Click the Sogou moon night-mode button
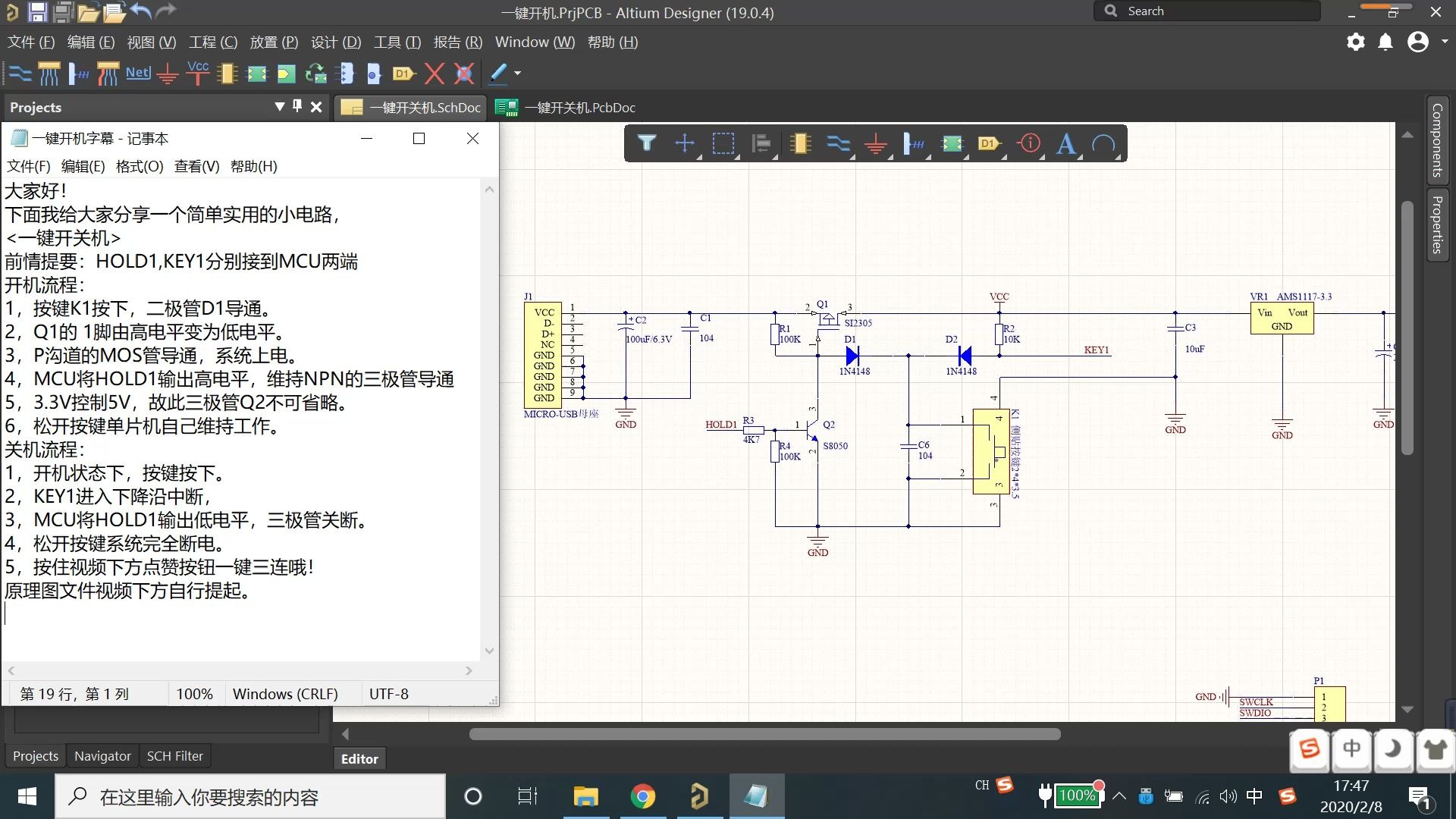The height and width of the screenshot is (819, 1456). [x=1392, y=749]
